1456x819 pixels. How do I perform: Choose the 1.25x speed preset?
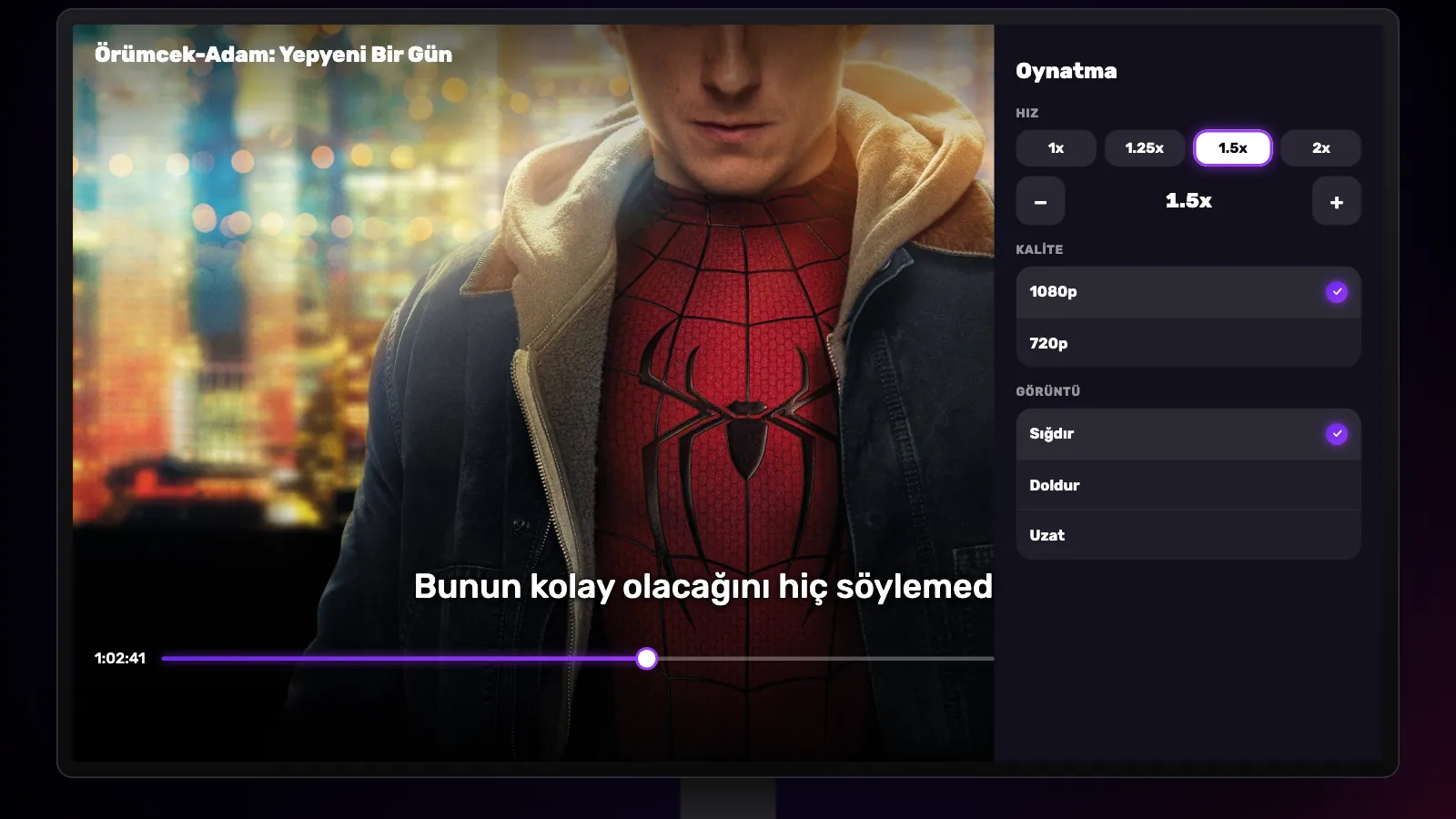coord(1144,147)
